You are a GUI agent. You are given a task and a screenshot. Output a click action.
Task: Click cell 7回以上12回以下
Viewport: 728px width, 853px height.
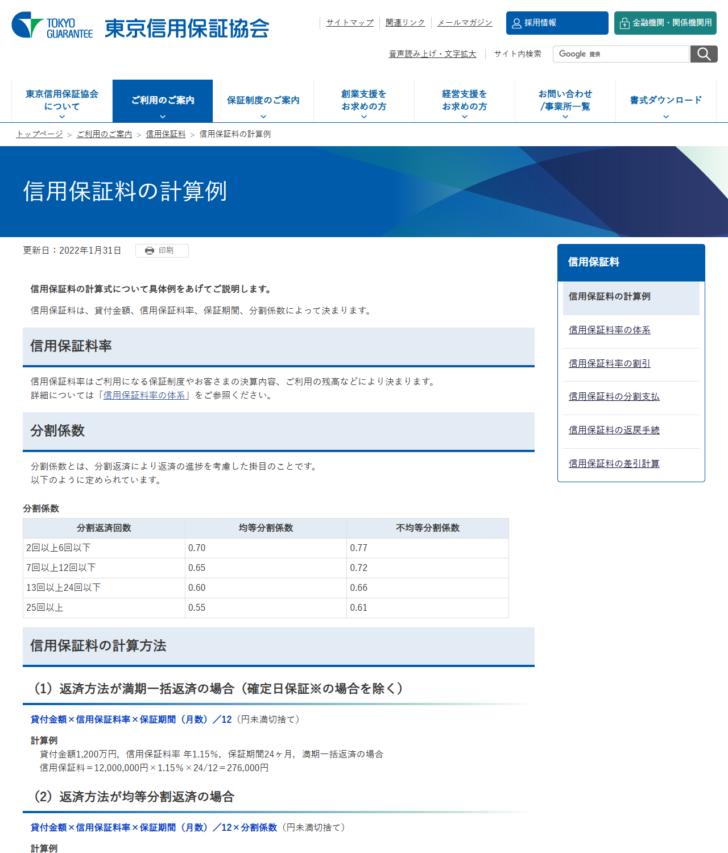[x=104, y=568]
